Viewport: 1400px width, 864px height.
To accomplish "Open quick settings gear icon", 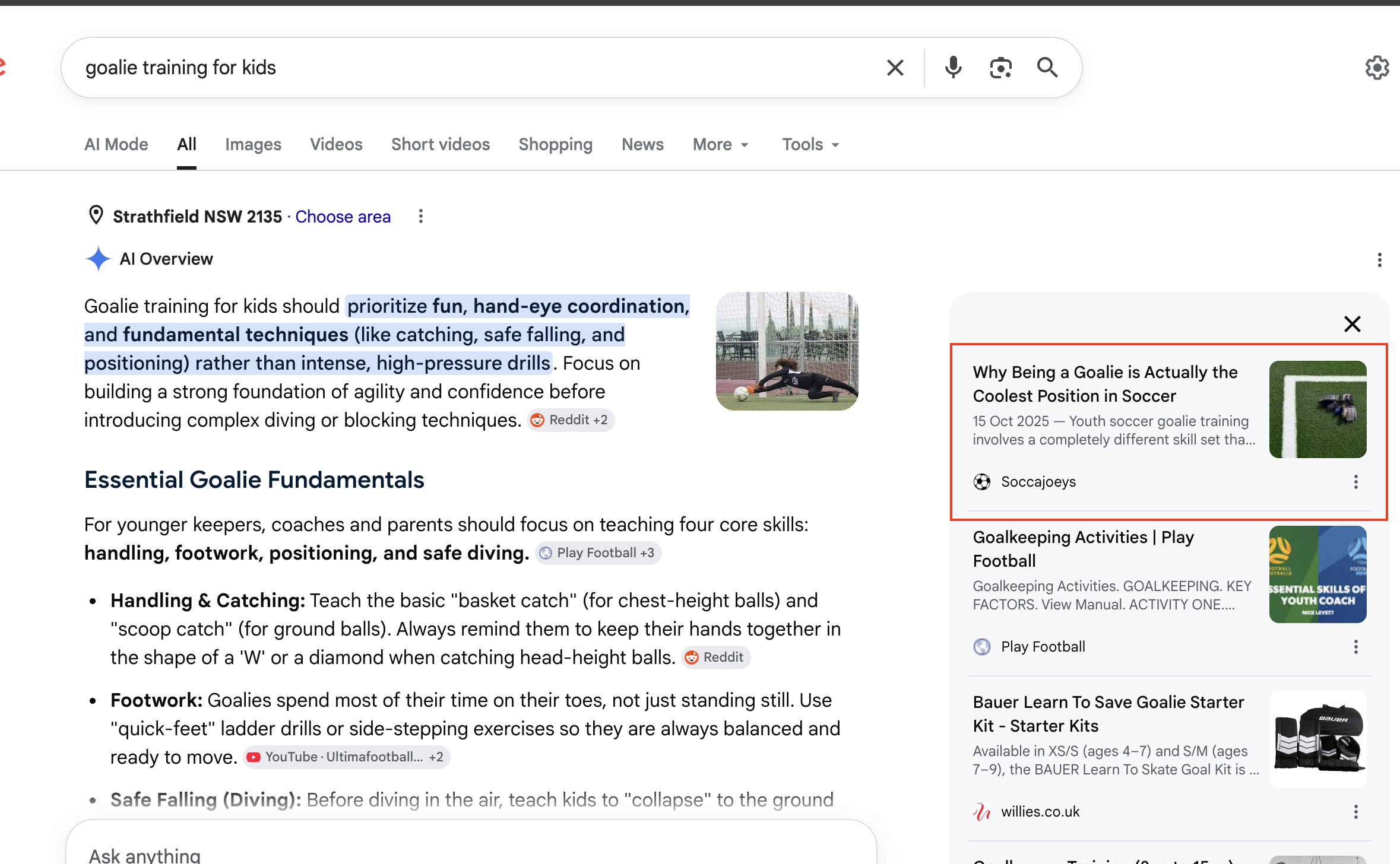I will click(x=1377, y=68).
